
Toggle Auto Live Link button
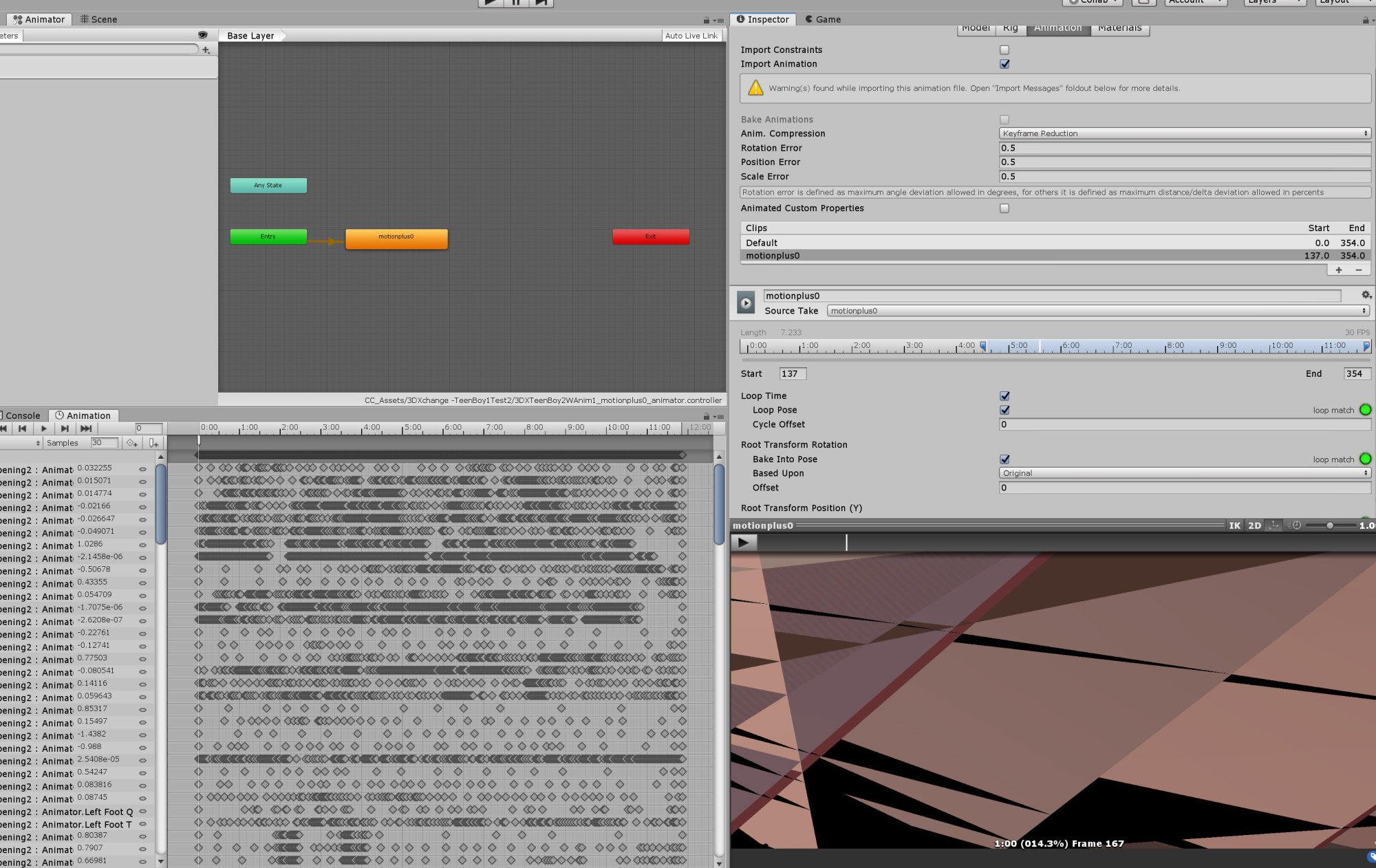coord(691,36)
